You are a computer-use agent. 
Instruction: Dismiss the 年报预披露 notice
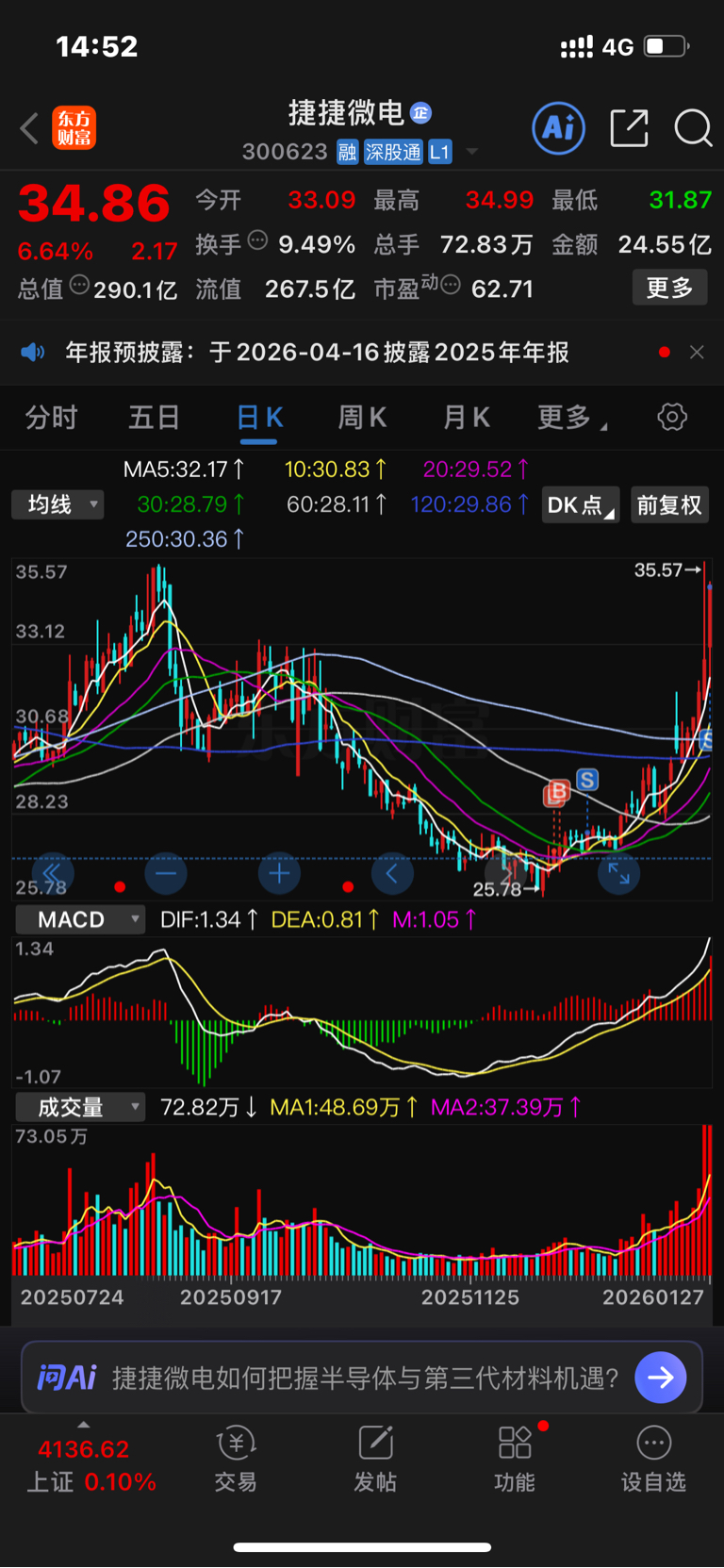pyautogui.click(x=697, y=353)
